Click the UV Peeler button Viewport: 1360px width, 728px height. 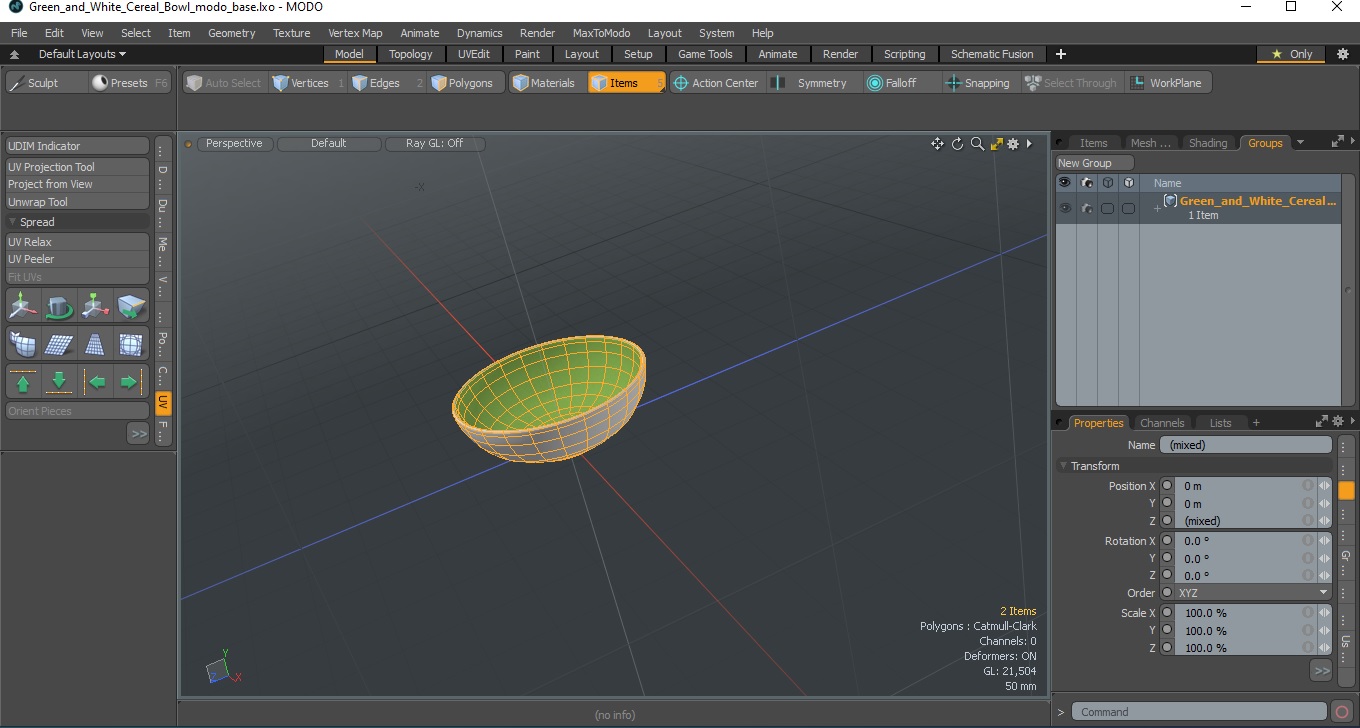pyautogui.click(x=77, y=259)
